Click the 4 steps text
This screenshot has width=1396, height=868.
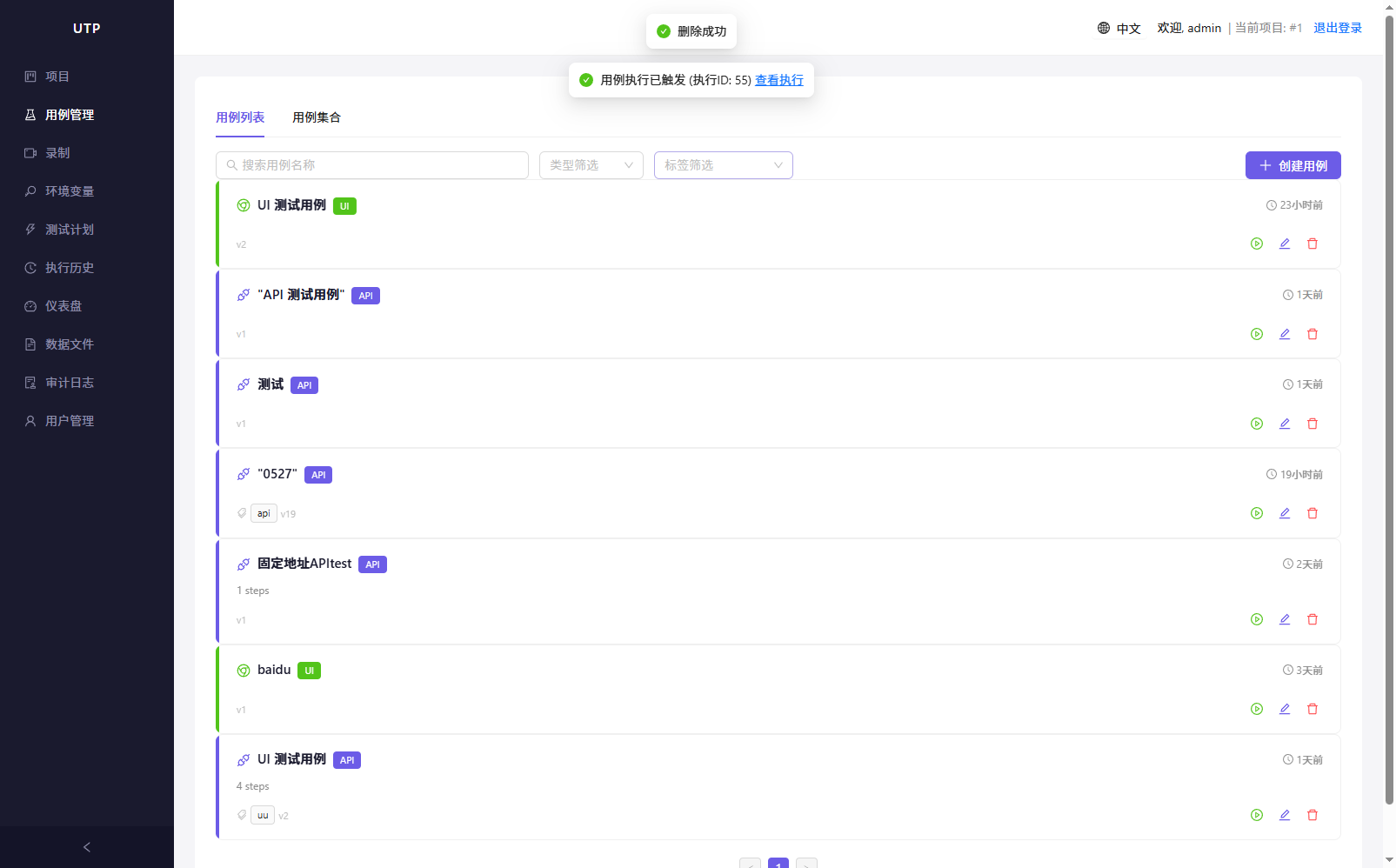click(x=253, y=786)
